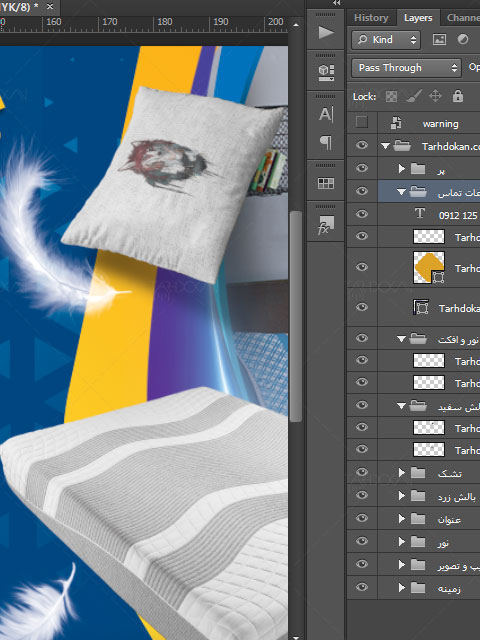Expand the عنوان group
The width and height of the screenshot is (480, 640).
(402, 518)
